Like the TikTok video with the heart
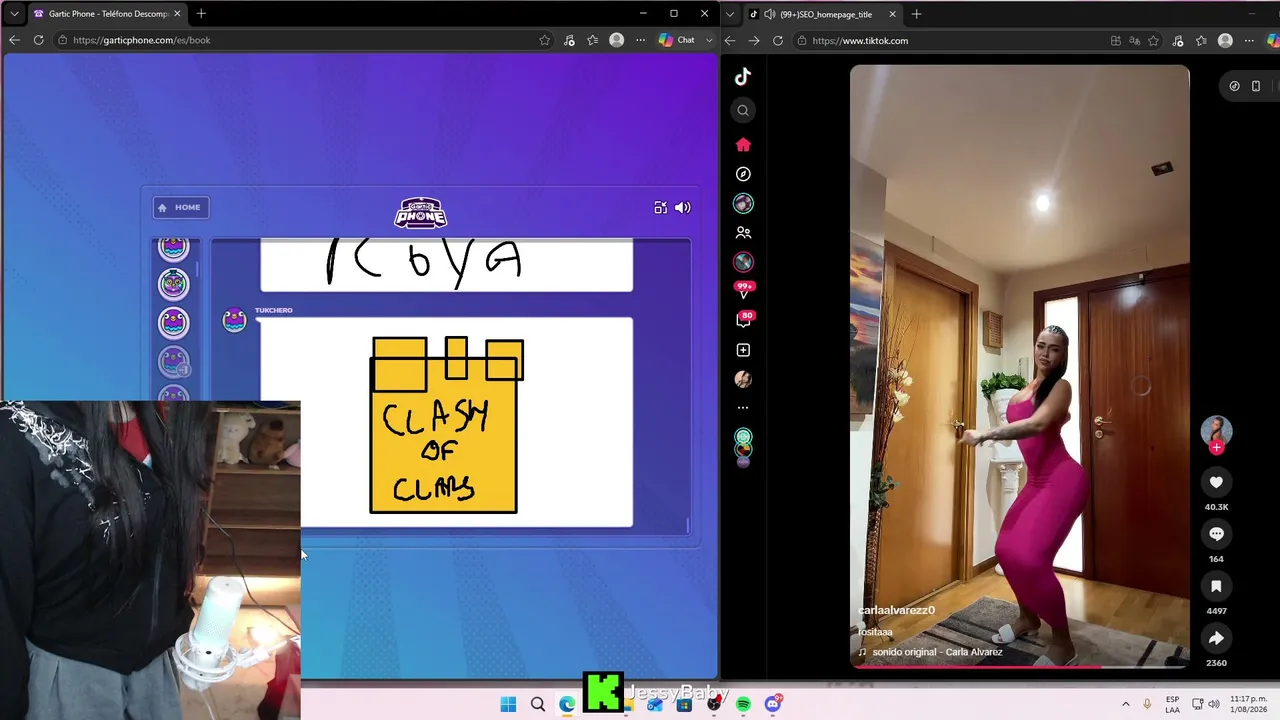This screenshot has width=1280, height=720. 1216,482
